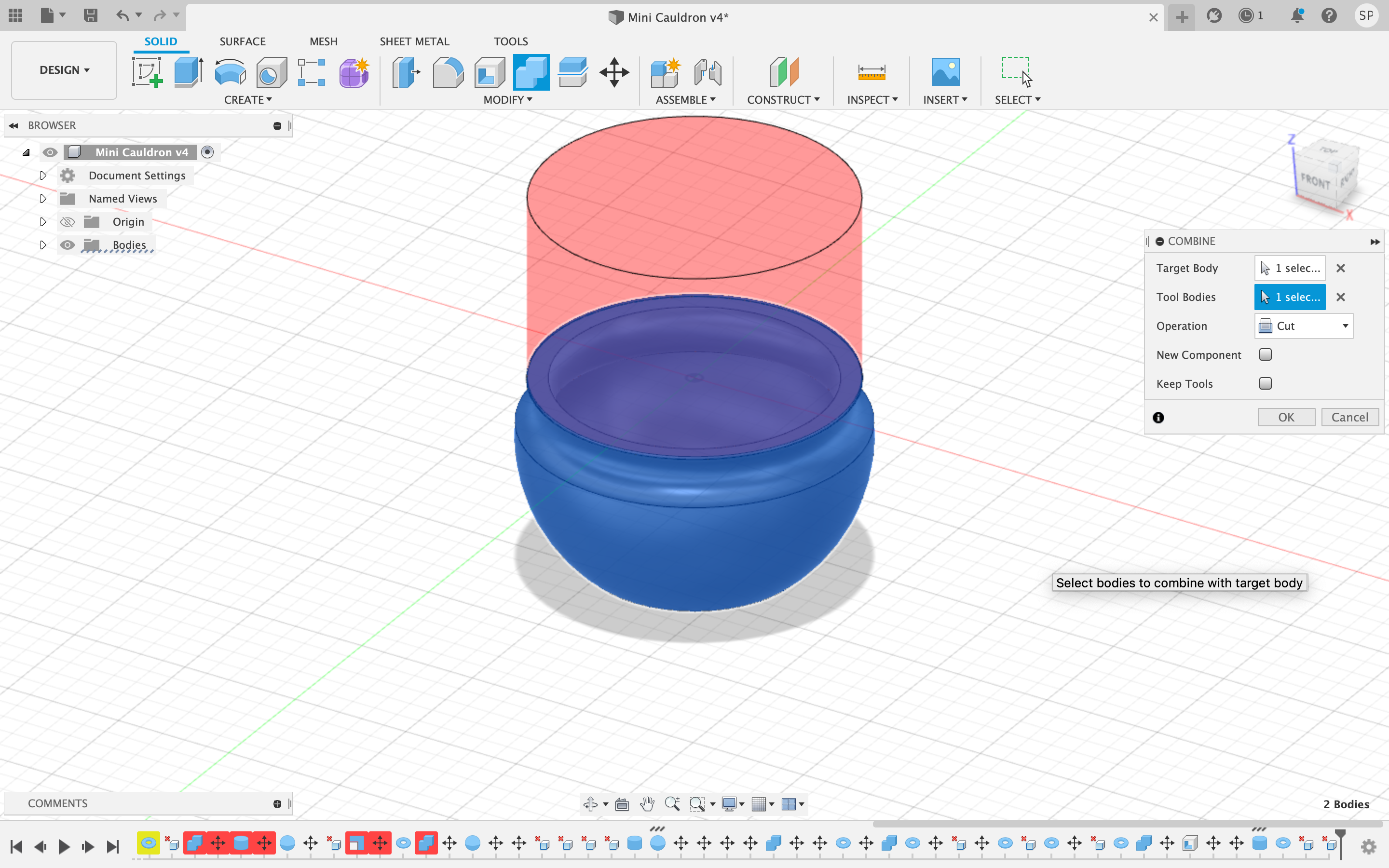Toggle New Component checkbox
This screenshot has height=868, width=1389.
[1266, 354]
